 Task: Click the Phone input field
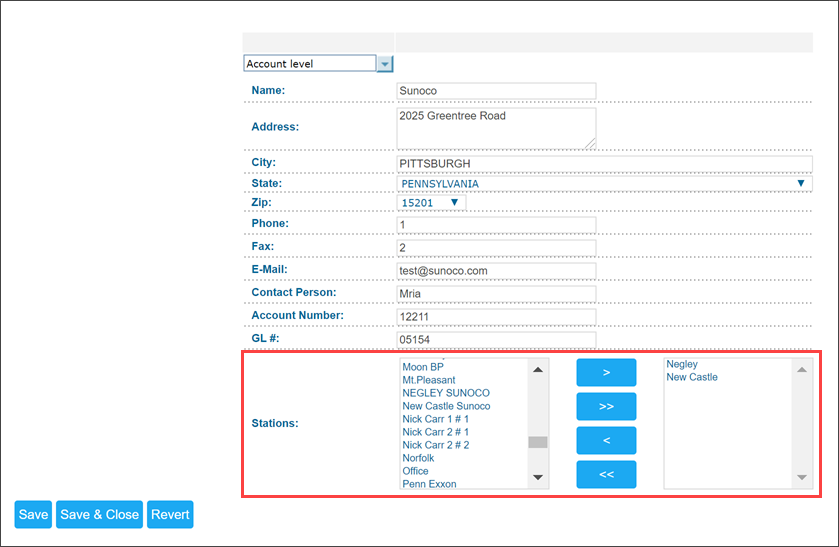(496, 225)
